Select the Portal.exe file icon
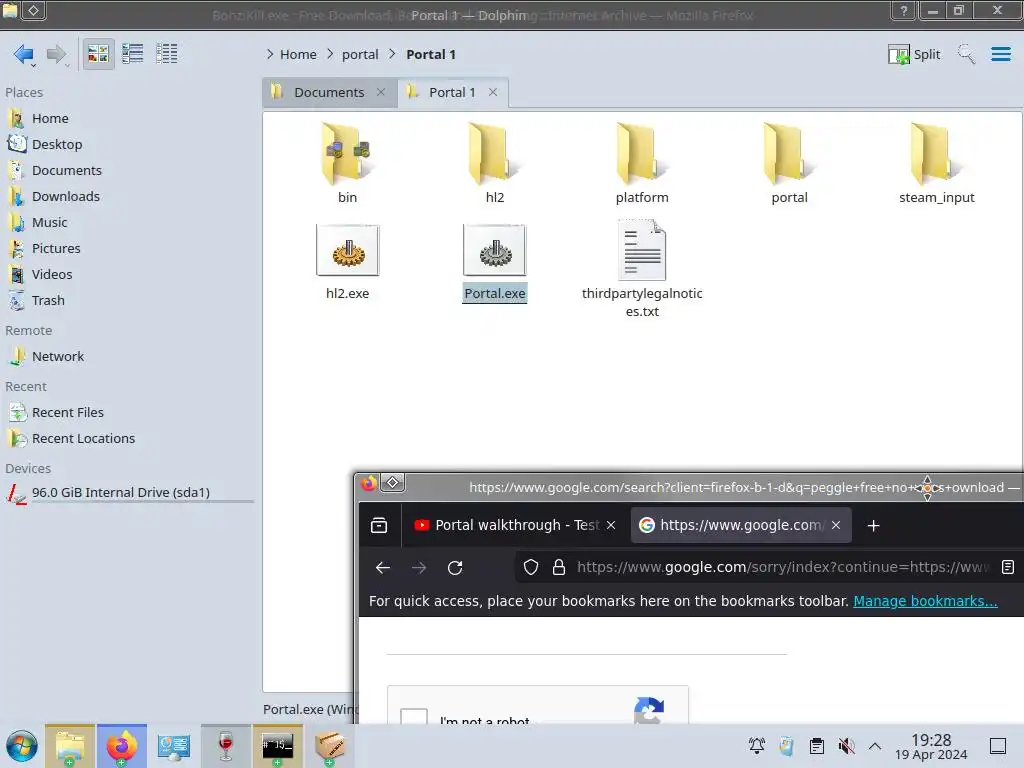This screenshot has width=1024, height=768. (x=494, y=251)
